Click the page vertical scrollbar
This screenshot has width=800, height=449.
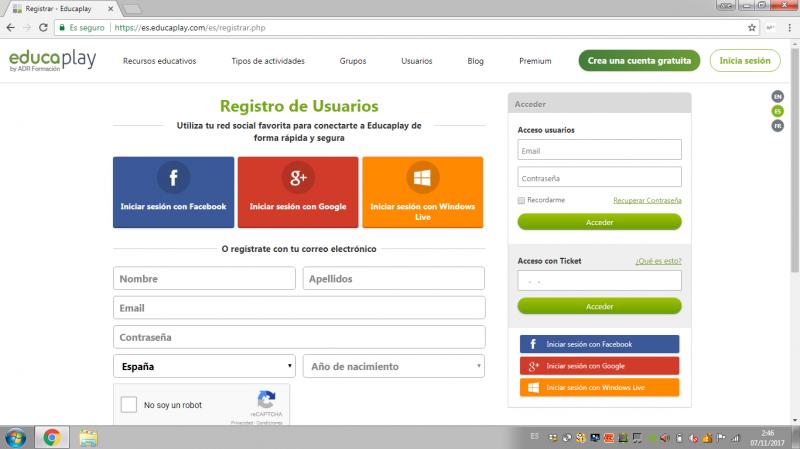click(x=795, y=159)
